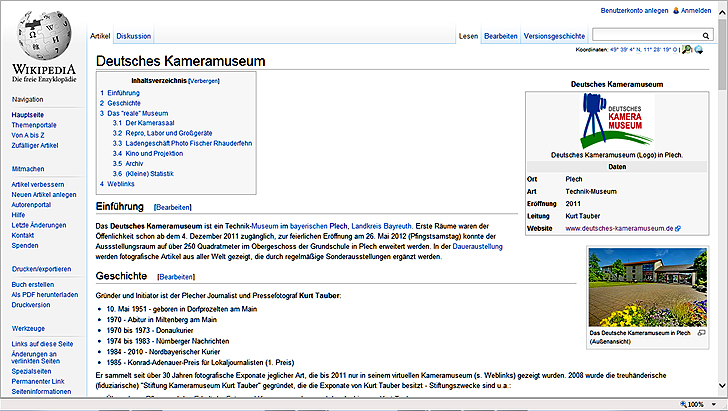The height and width of the screenshot is (411, 728).
Task: Follow the bayerischen link
Action: [309, 226]
